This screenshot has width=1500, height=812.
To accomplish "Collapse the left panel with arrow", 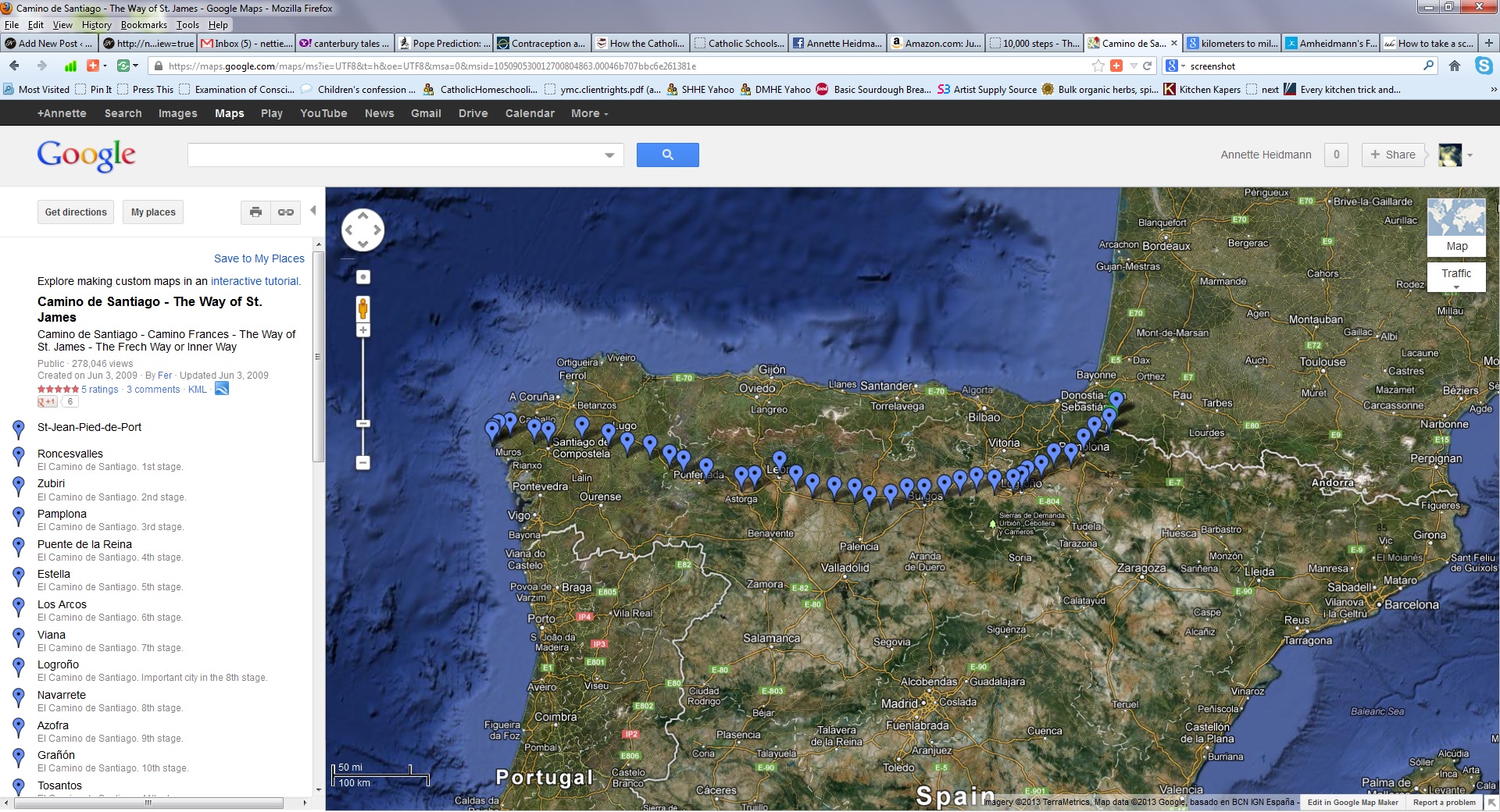I will pyautogui.click(x=313, y=210).
